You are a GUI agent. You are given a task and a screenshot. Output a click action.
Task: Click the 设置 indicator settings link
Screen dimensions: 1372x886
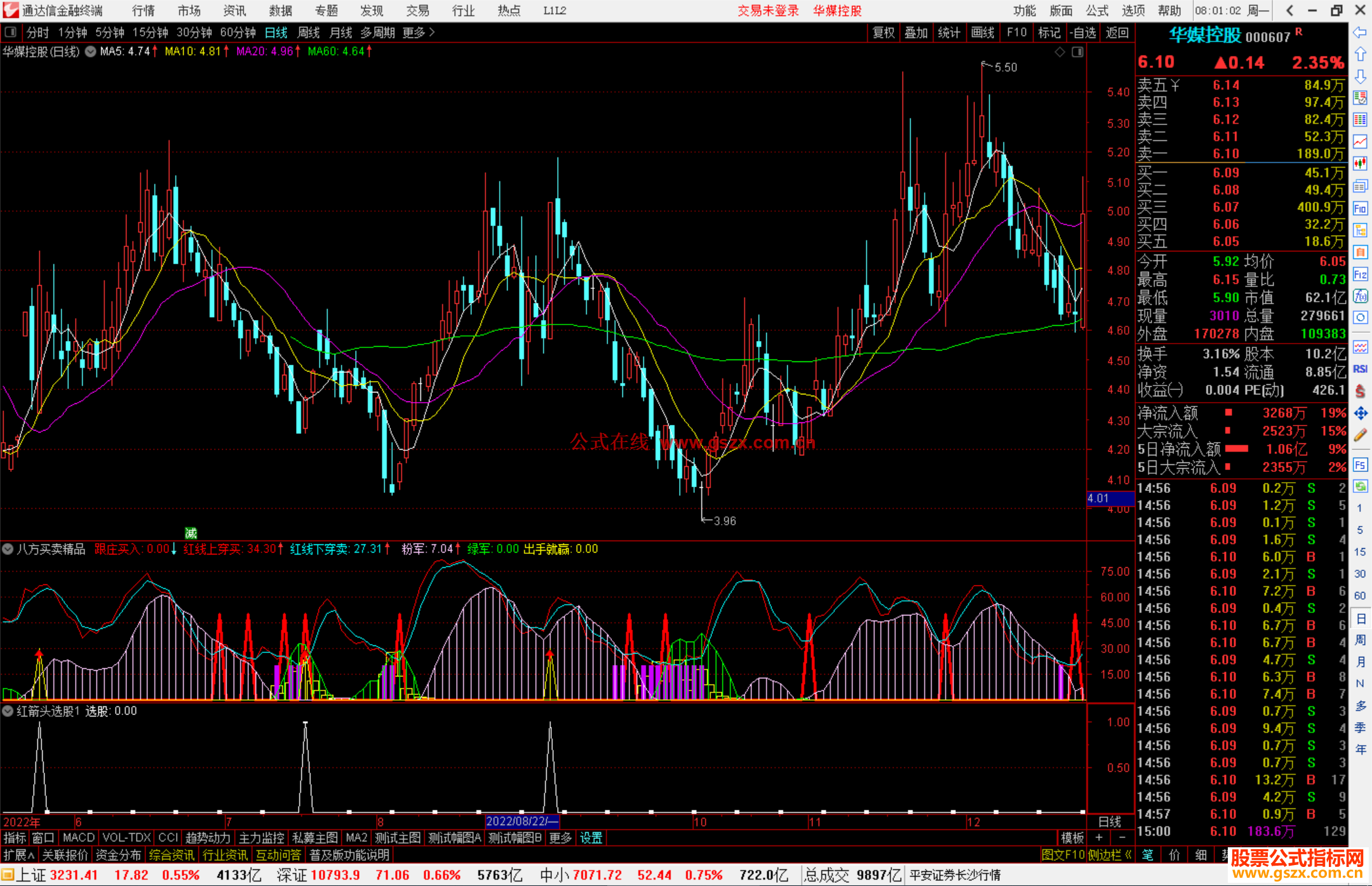(591, 838)
